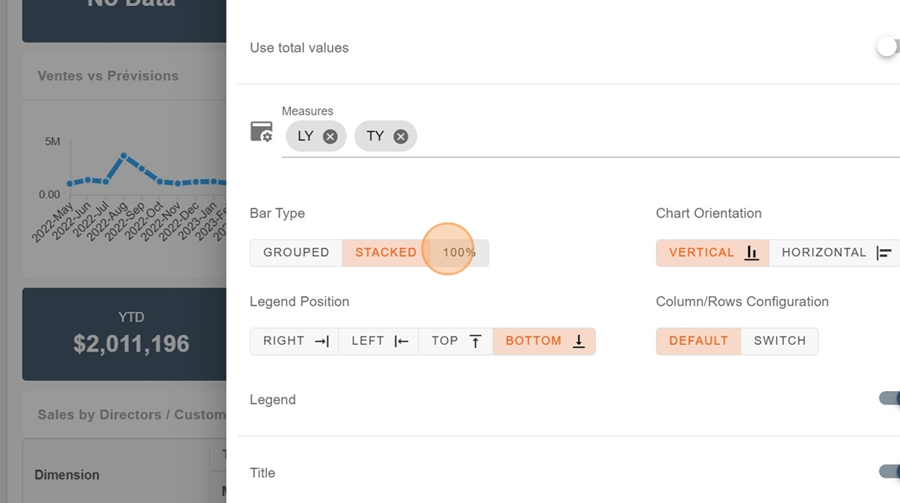Select the Grouped bar type
Viewport: 900px width, 503px height.
click(x=296, y=253)
